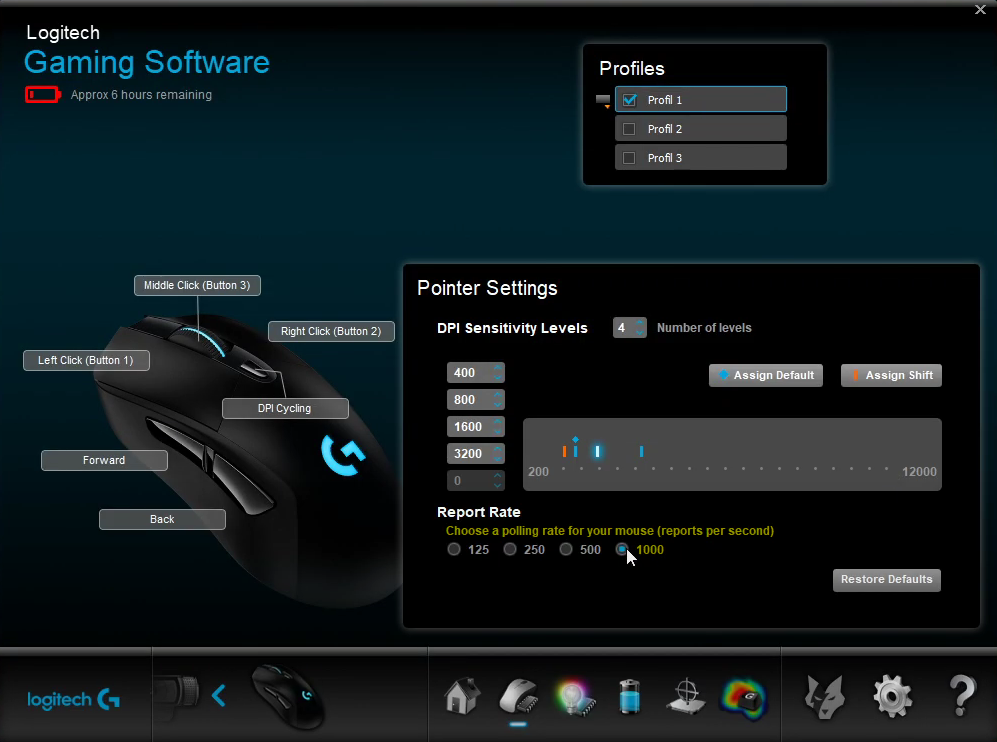Open the surface tuning crosshair icon
The image size is (997, 742).
[686, 696]
